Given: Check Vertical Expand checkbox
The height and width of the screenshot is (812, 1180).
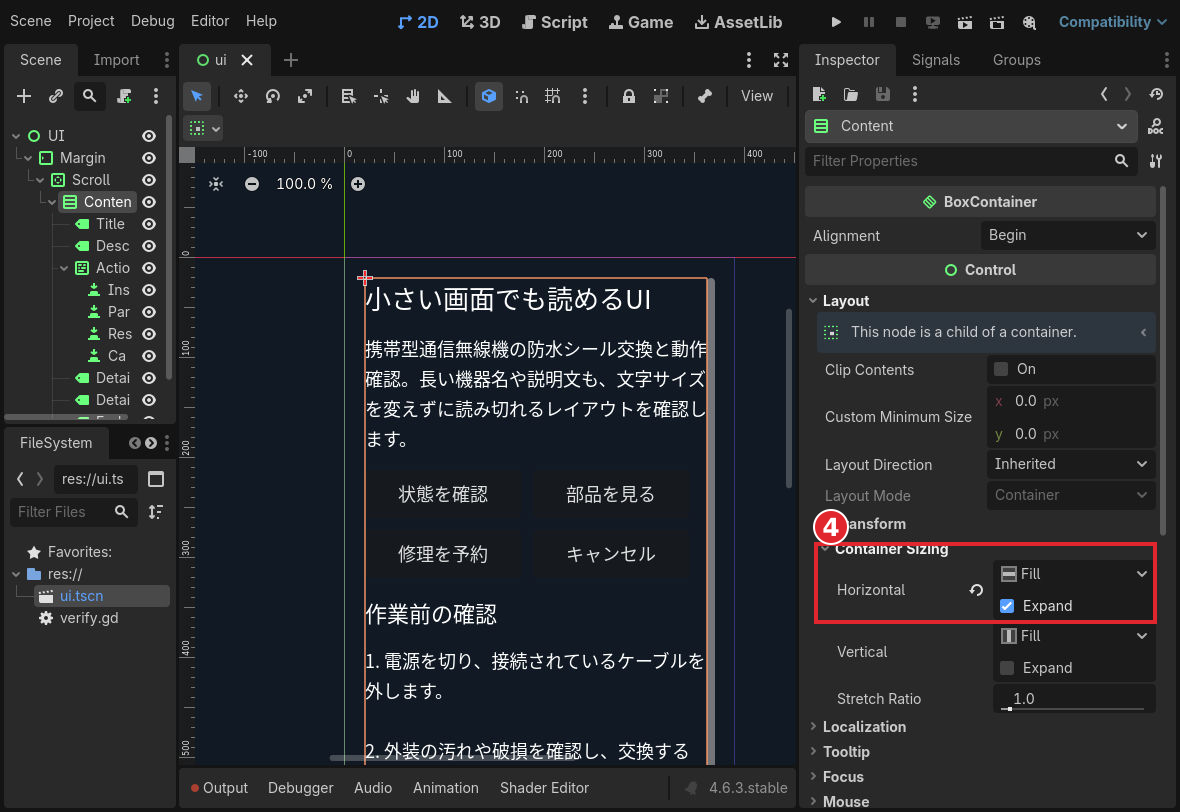Looking at the screenshot, I should 1007,668.
